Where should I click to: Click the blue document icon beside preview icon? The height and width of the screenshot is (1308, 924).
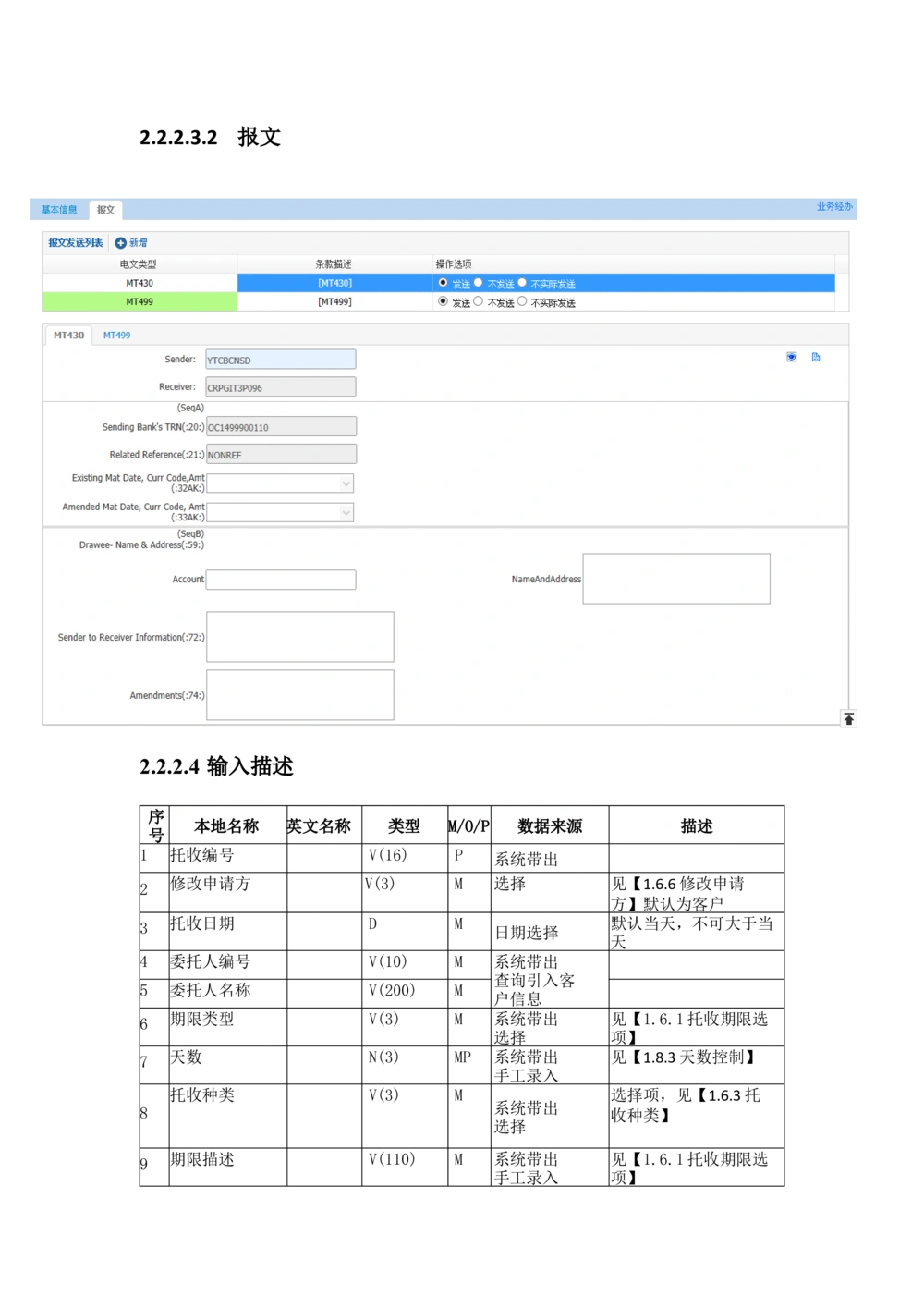pyautogui.click(x=816, y=358)
